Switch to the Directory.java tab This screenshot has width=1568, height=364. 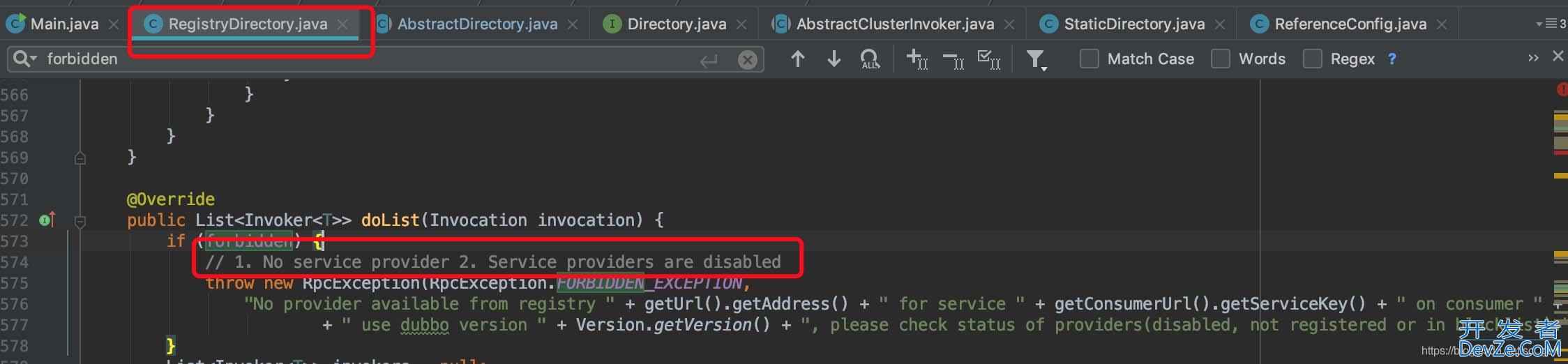click(x=676, y=24)
